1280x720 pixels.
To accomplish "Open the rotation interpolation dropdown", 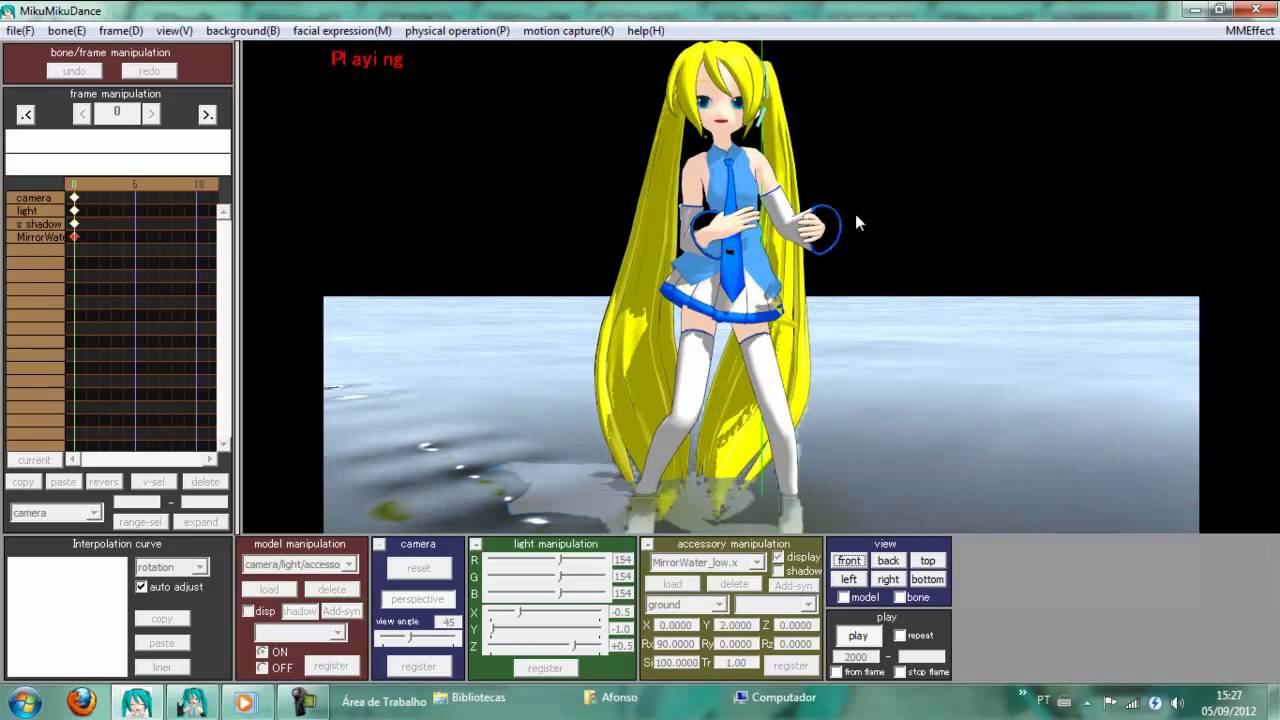I will coord(171,567).
